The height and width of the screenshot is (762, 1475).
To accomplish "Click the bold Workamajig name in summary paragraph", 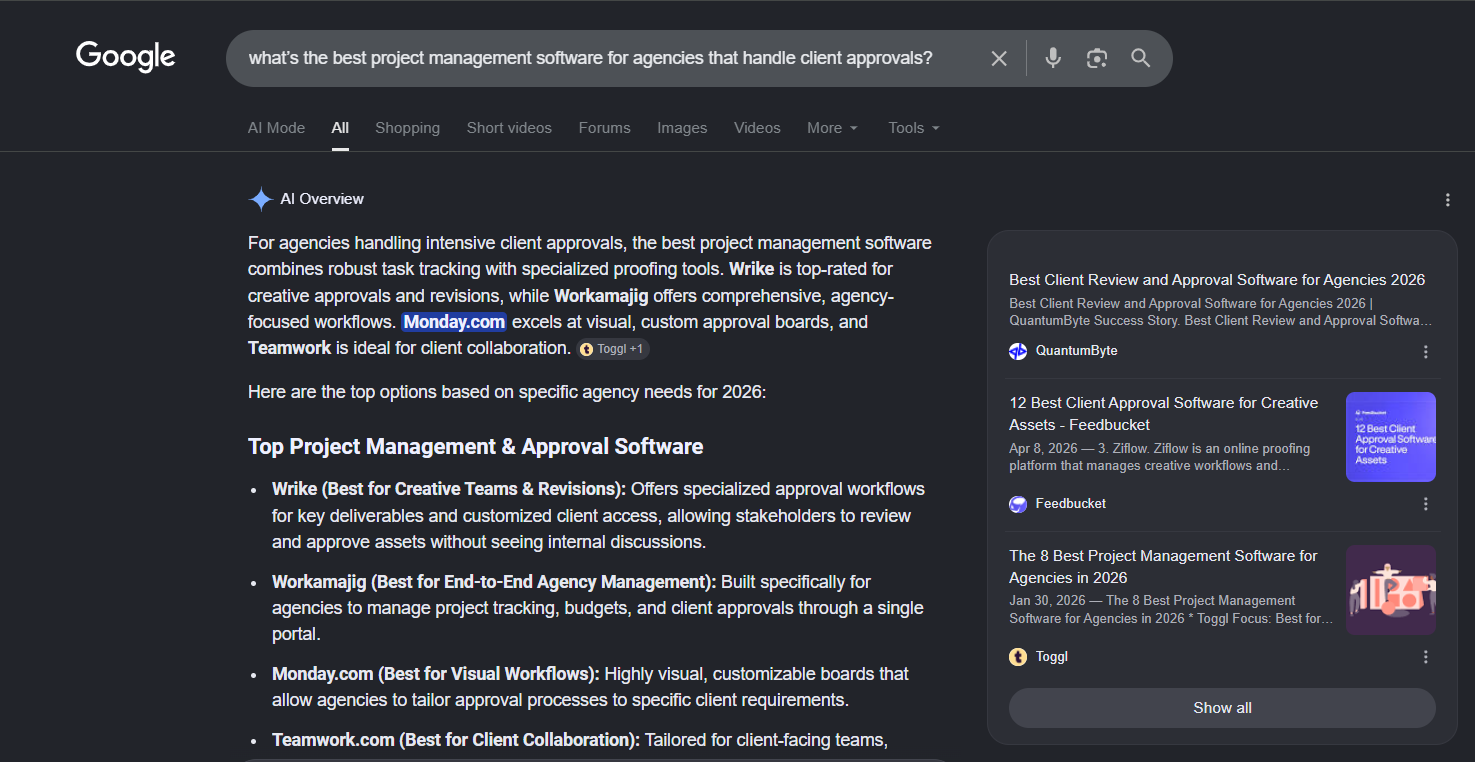I will (601, 296).
